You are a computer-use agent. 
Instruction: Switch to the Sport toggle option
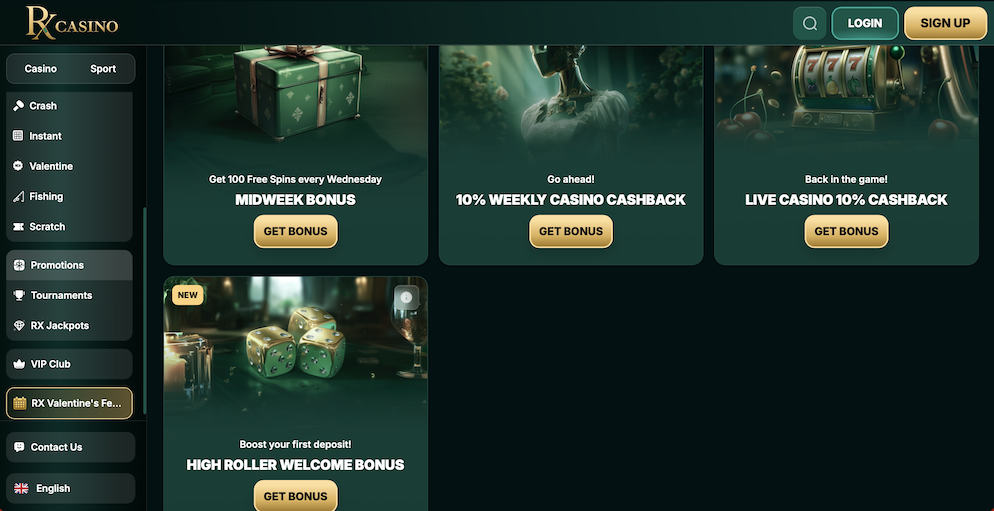tap(103, 68)
